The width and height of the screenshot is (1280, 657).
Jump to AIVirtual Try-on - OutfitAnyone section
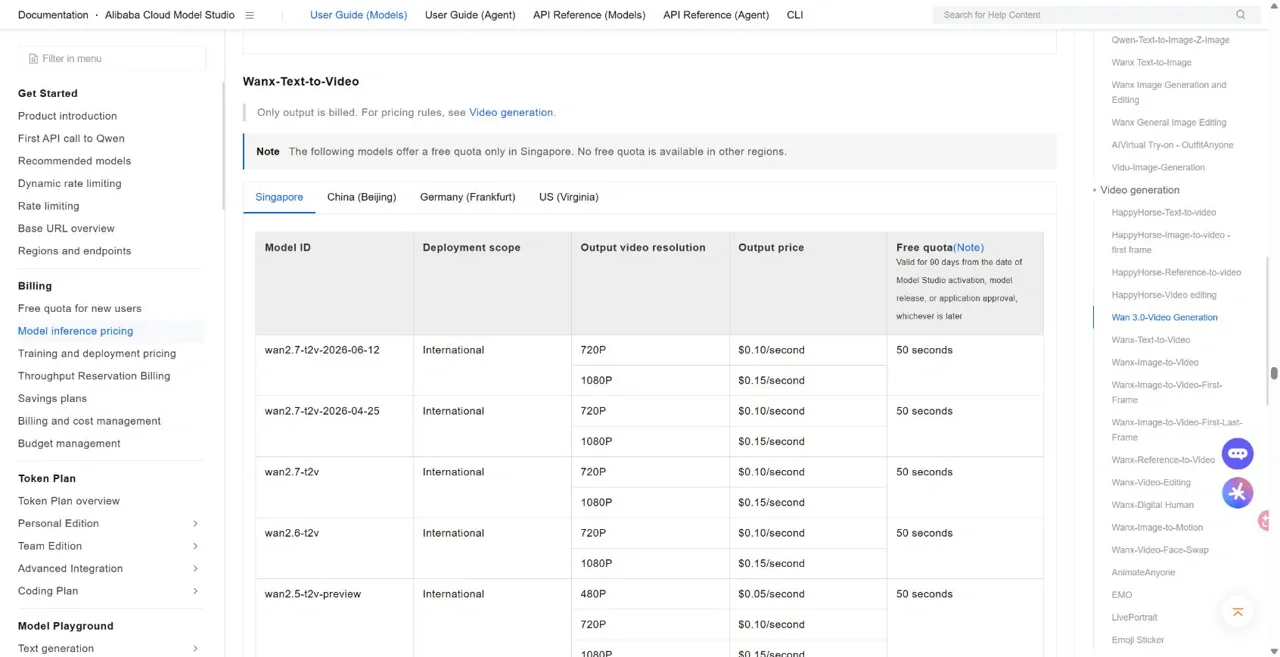1172,145
